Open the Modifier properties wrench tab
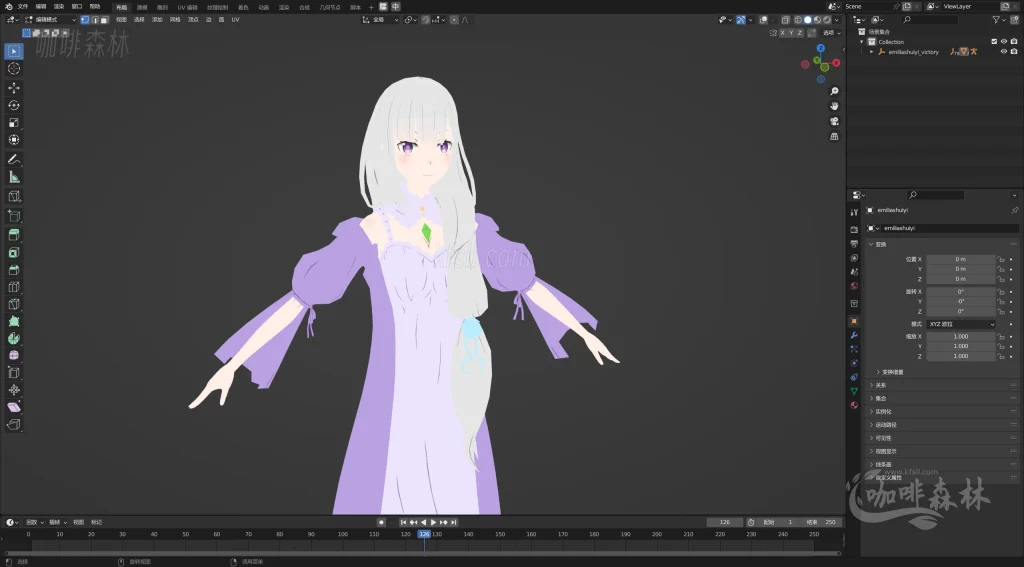 coord(854,335)
